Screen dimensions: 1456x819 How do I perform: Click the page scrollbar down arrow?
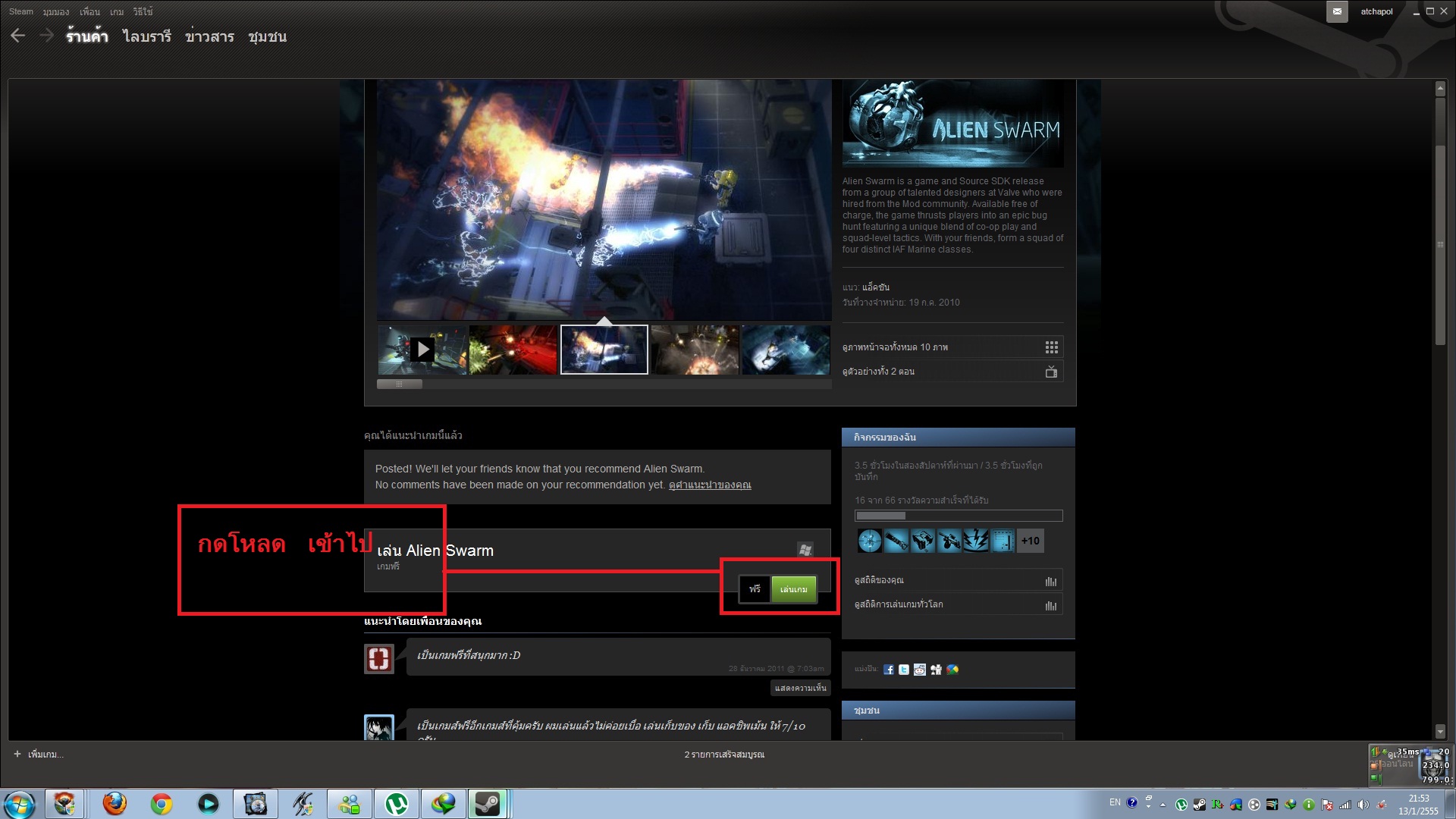(x=1440, y=732)
